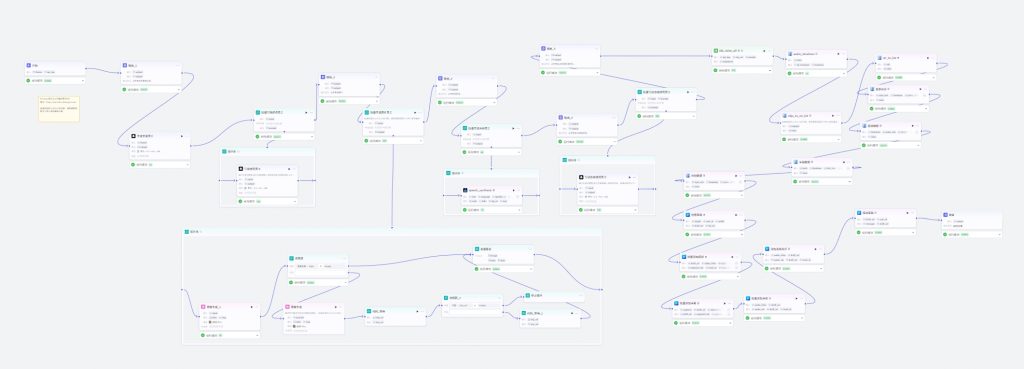1024x369 pixels.
Task: Run the audio_timelines node with its play button
Action: pos(837,54)
